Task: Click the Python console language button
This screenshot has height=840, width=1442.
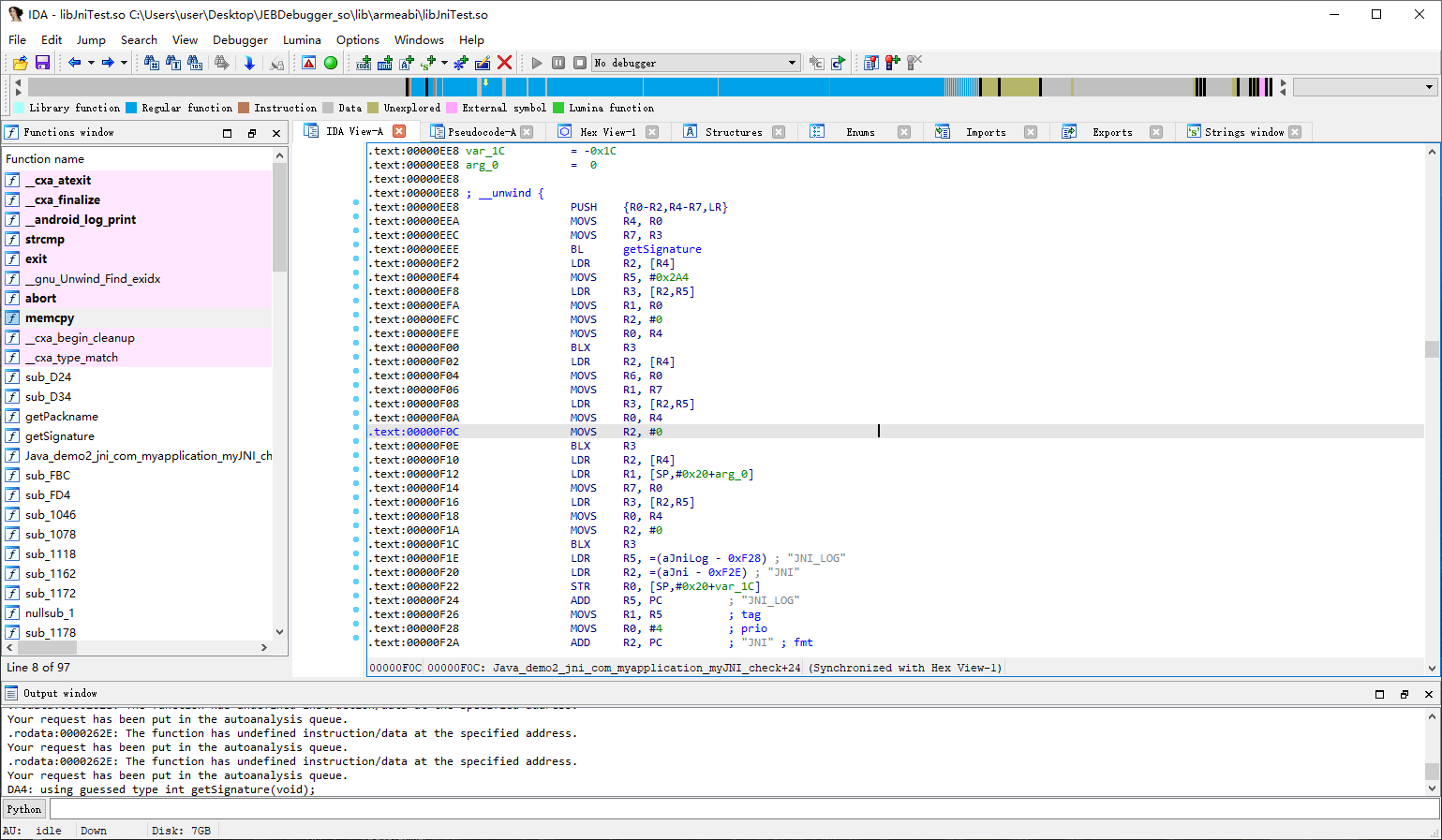Action: pos(24,809)
